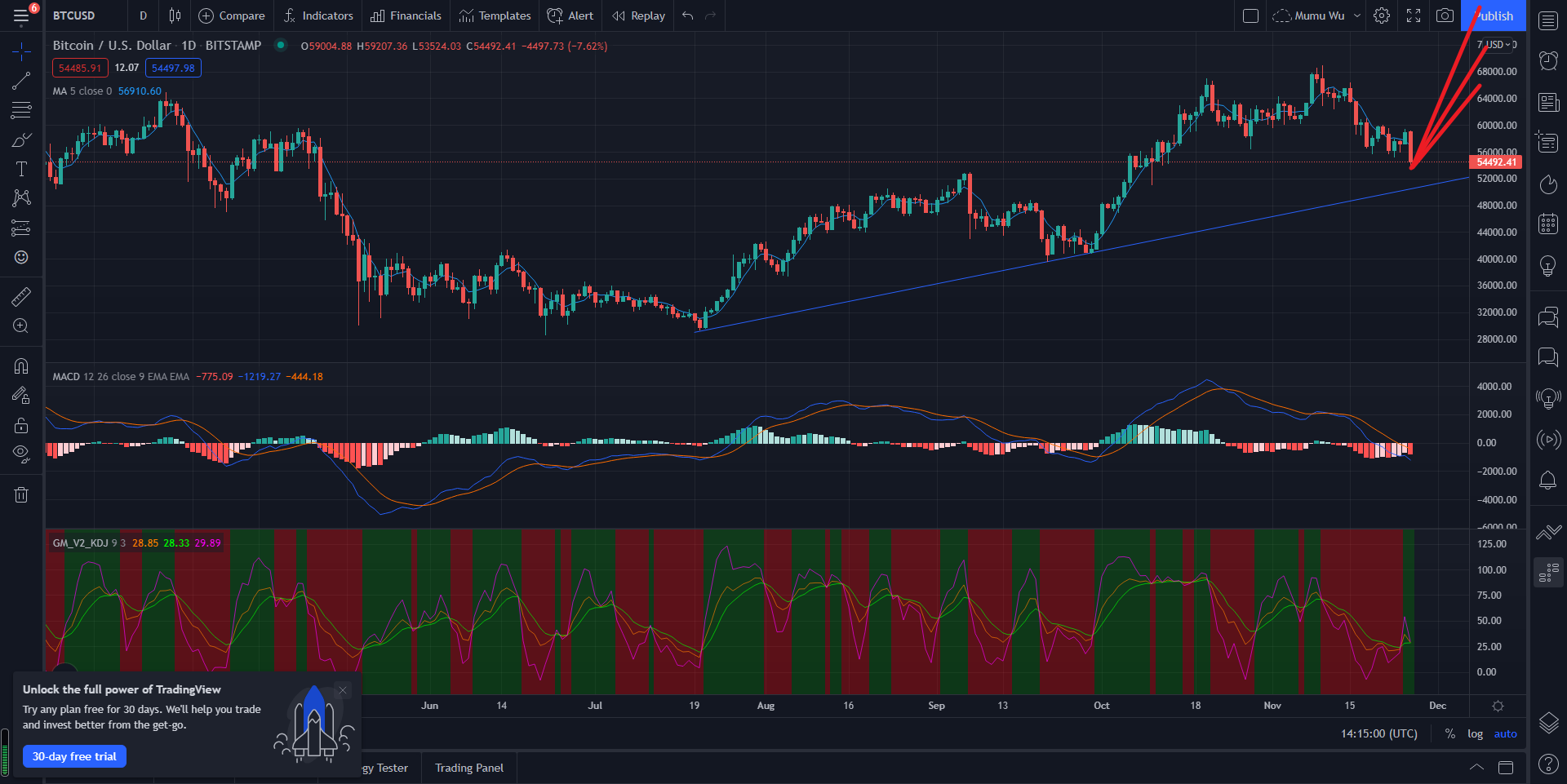Open the D timeframe interval dropdown
Viewport: 1567px width, 784px height.
click(x=143, y=16)
